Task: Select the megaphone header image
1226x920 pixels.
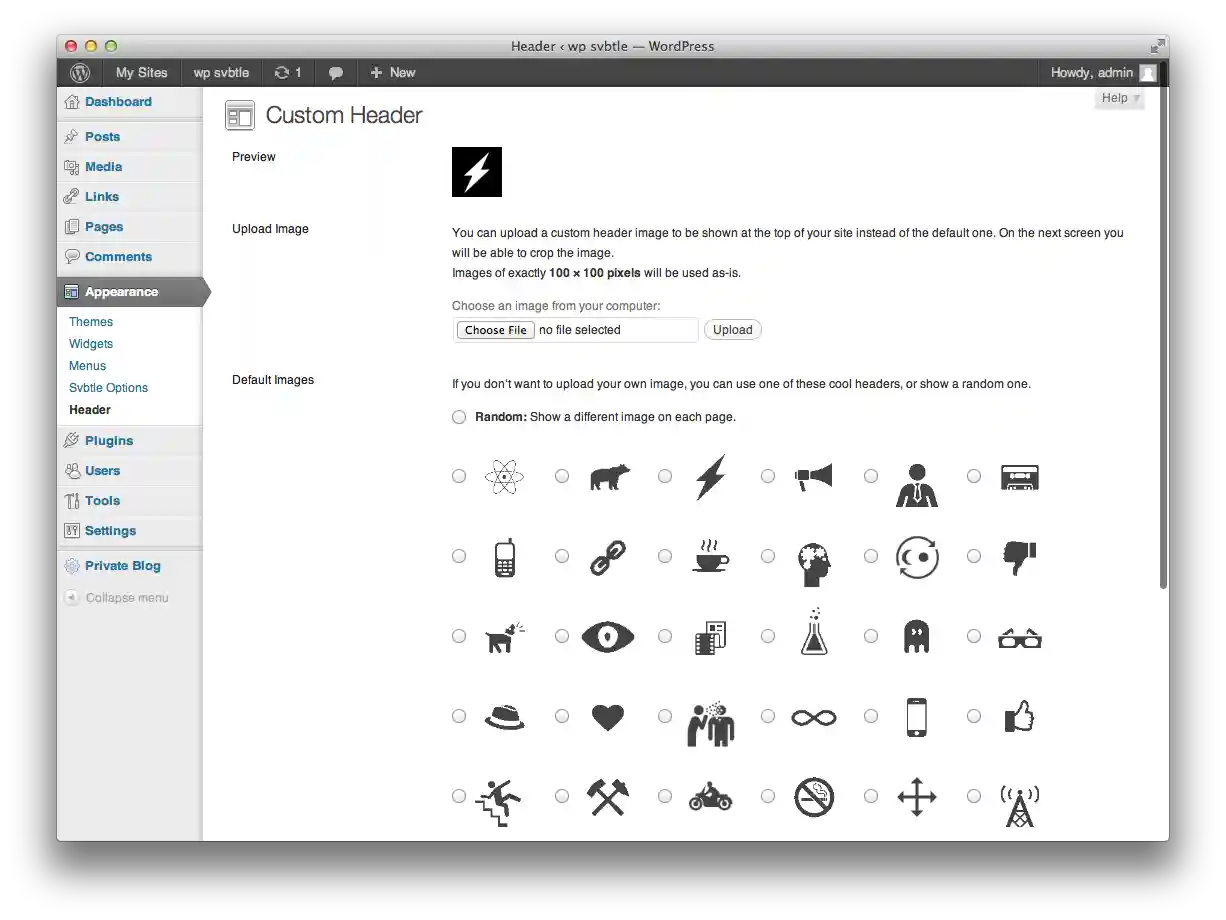Action: tap(814, 477)
